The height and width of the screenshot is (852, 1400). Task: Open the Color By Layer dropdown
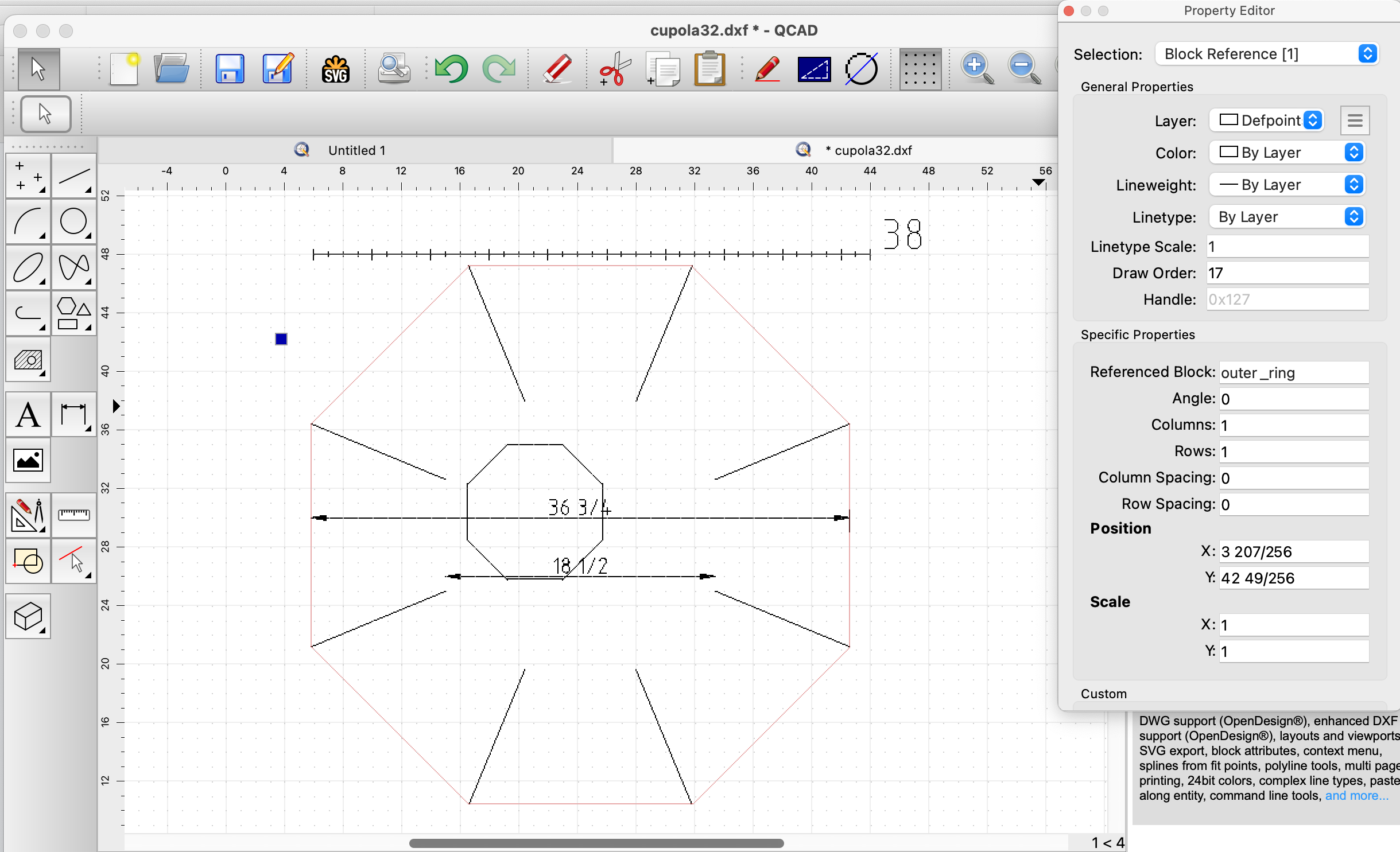point(1287,153)
